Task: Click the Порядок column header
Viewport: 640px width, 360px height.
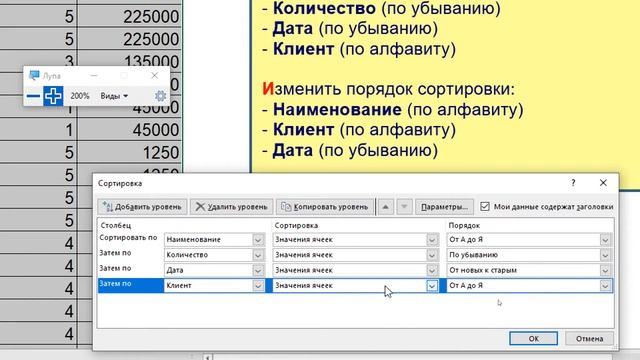Action: coord(464,225)
